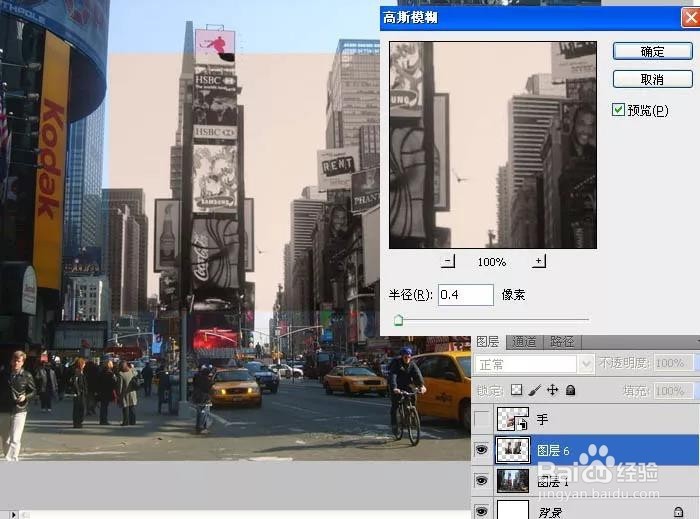Toggle the 预览 preview checkbox
The image size is (700, 519).
[618, 110]
